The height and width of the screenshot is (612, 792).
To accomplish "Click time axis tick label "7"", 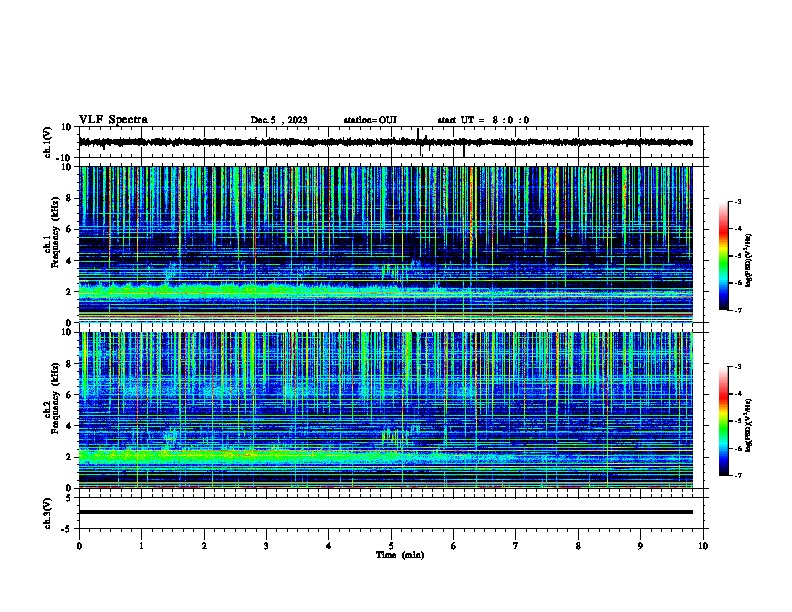I will pos(516,546).
